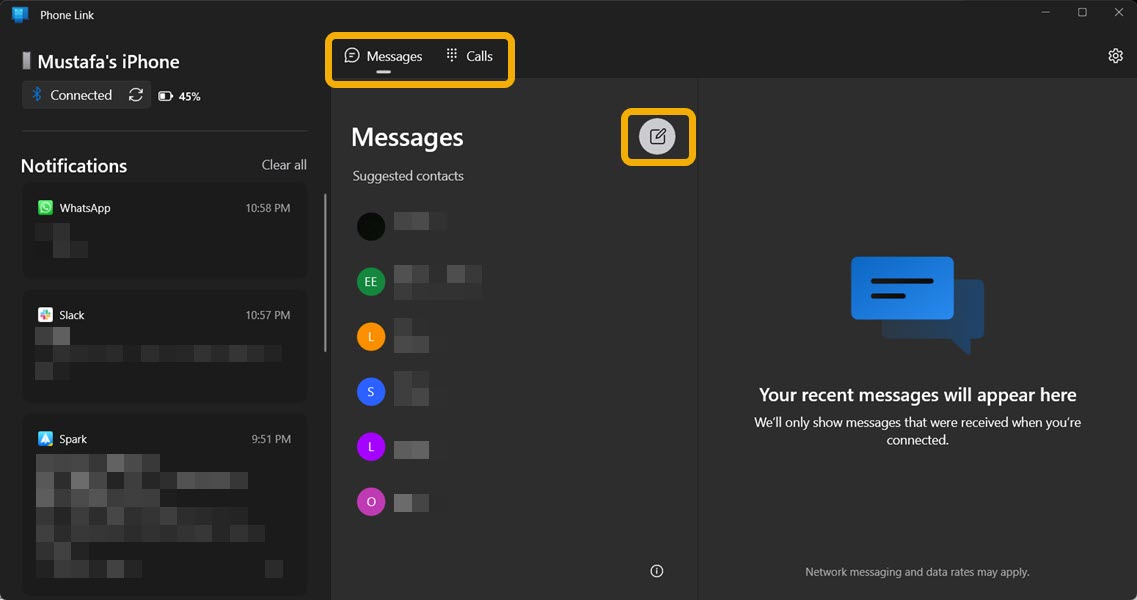Refresh the phone connection
Viewport: 1137px width, 600px height.
136,95
